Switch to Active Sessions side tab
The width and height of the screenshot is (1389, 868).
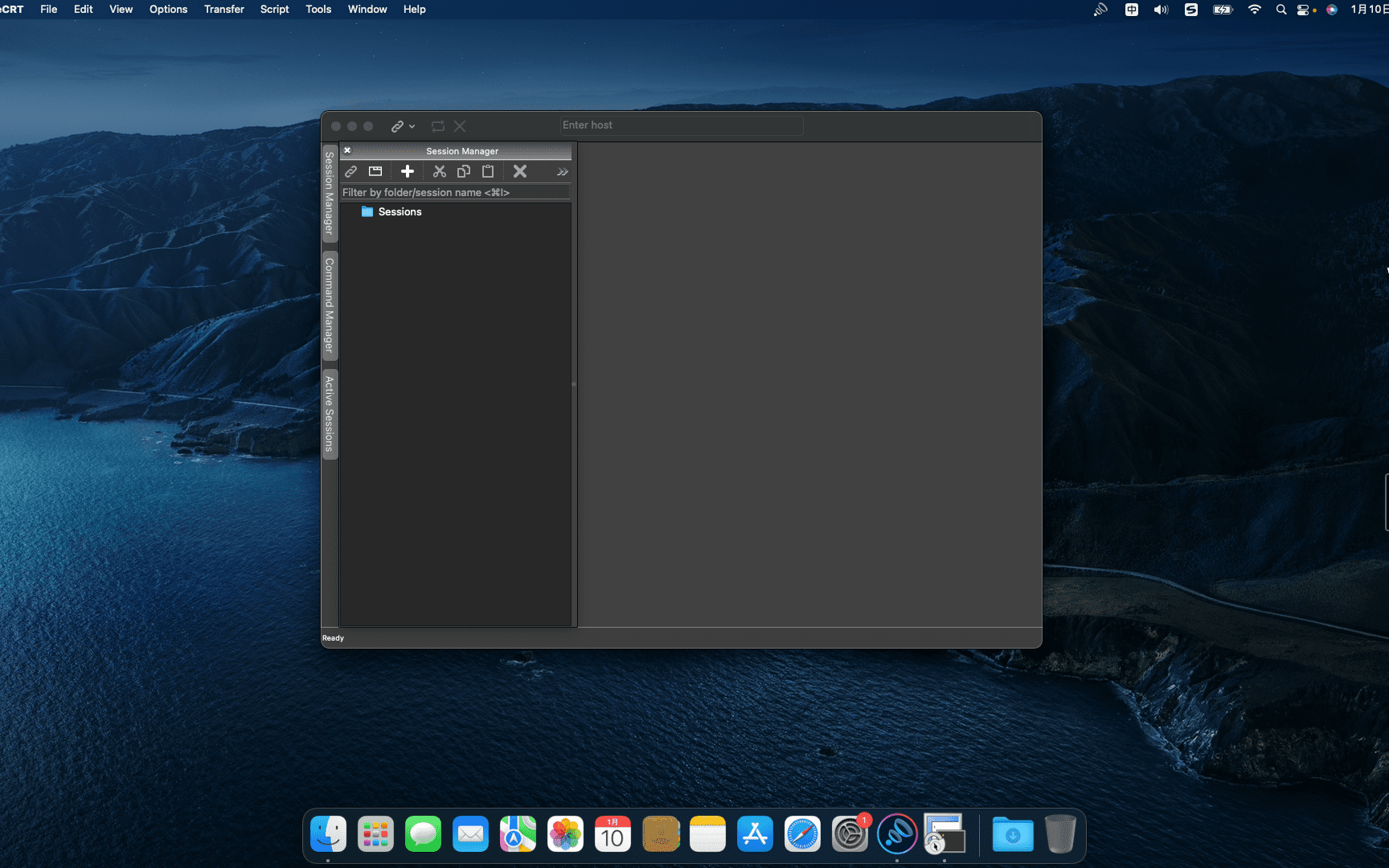(330, 414)
